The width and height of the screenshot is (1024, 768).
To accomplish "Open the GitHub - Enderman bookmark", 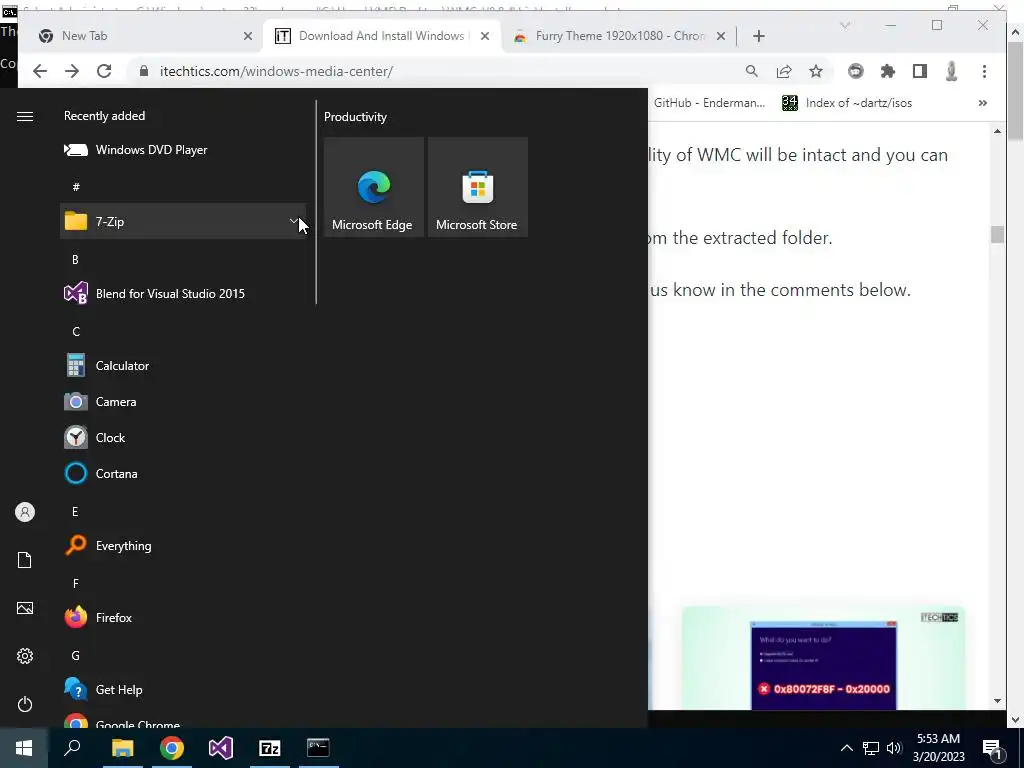I will [x=709, y=103].
